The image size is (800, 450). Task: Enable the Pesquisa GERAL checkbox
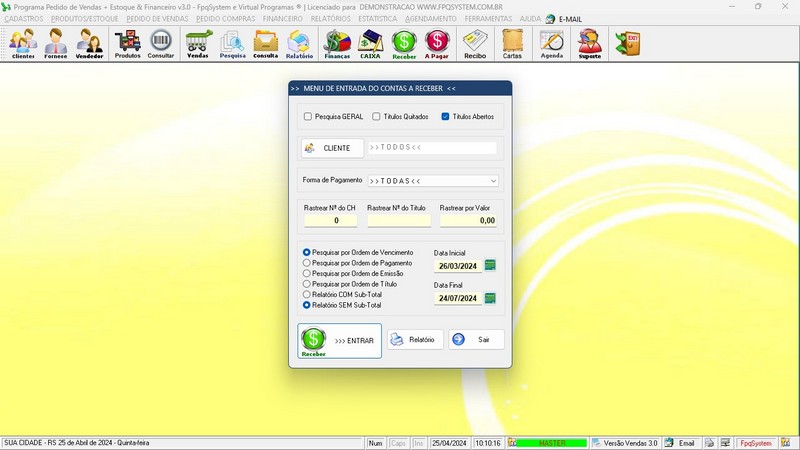click(x=308, y=116)
